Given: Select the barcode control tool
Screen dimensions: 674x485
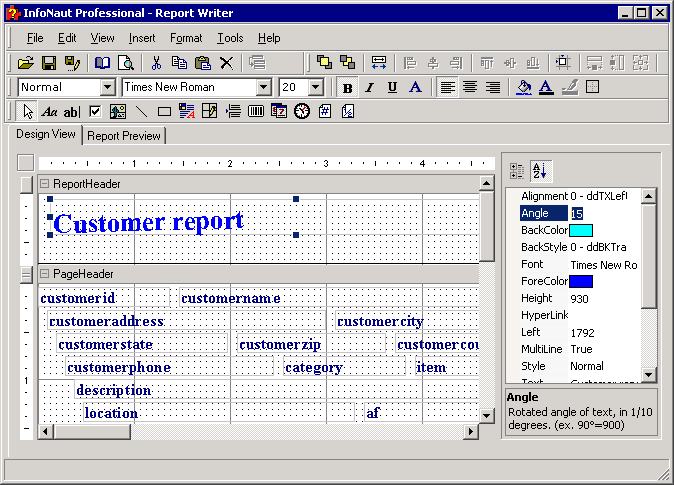Looking at the screenshot, I should [x=256, y=112].
